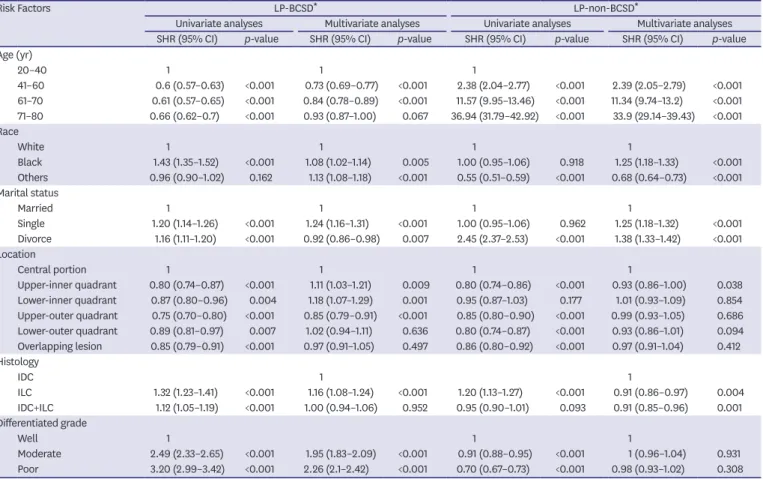Viewport: 763px width, 479px height.
Task: Click the Differentiated grade section label
Action: pos(43,423)
